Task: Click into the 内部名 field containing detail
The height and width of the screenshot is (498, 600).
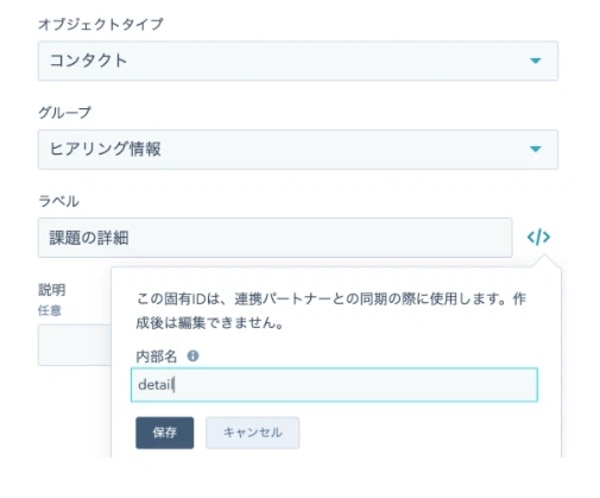Action: click(334, 385)
